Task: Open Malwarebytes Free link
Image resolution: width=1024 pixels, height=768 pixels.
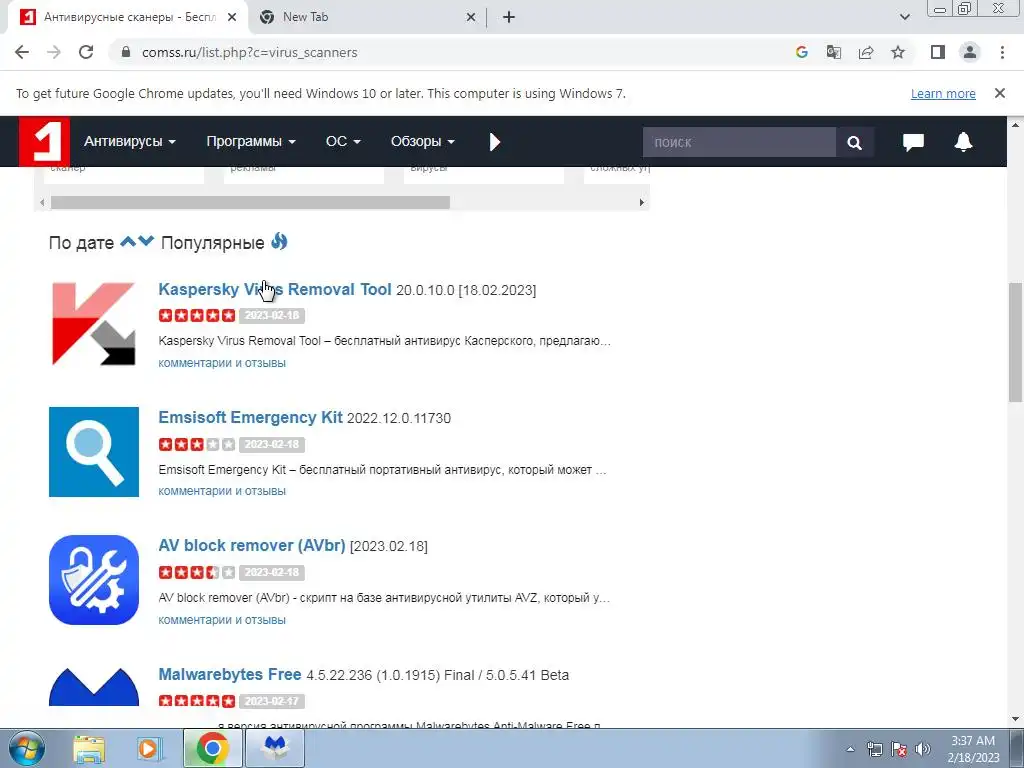Action: pyautogui.click(x=230, y=675)
